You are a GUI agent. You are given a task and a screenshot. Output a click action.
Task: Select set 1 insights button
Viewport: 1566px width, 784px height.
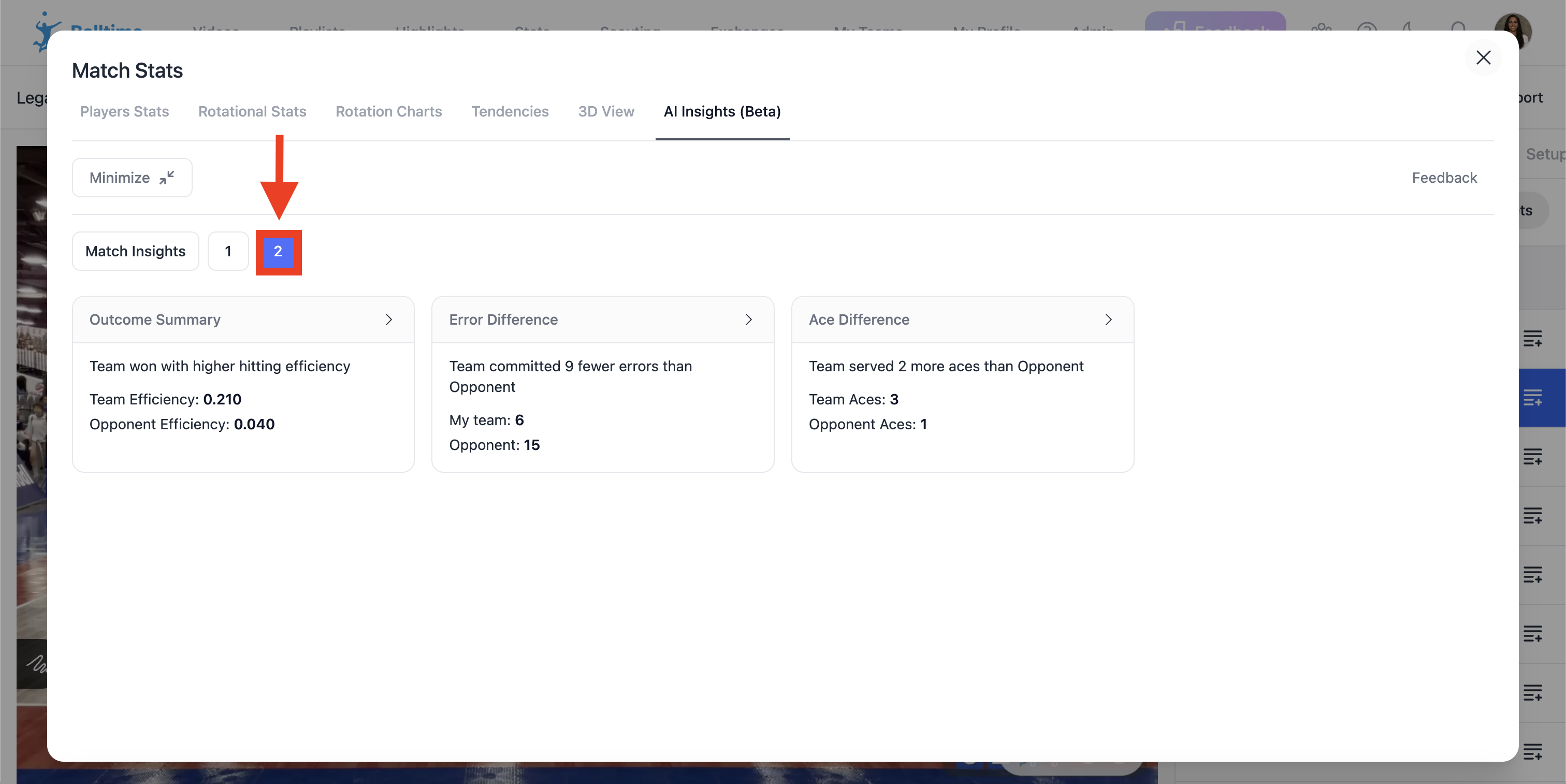[228, 251]
